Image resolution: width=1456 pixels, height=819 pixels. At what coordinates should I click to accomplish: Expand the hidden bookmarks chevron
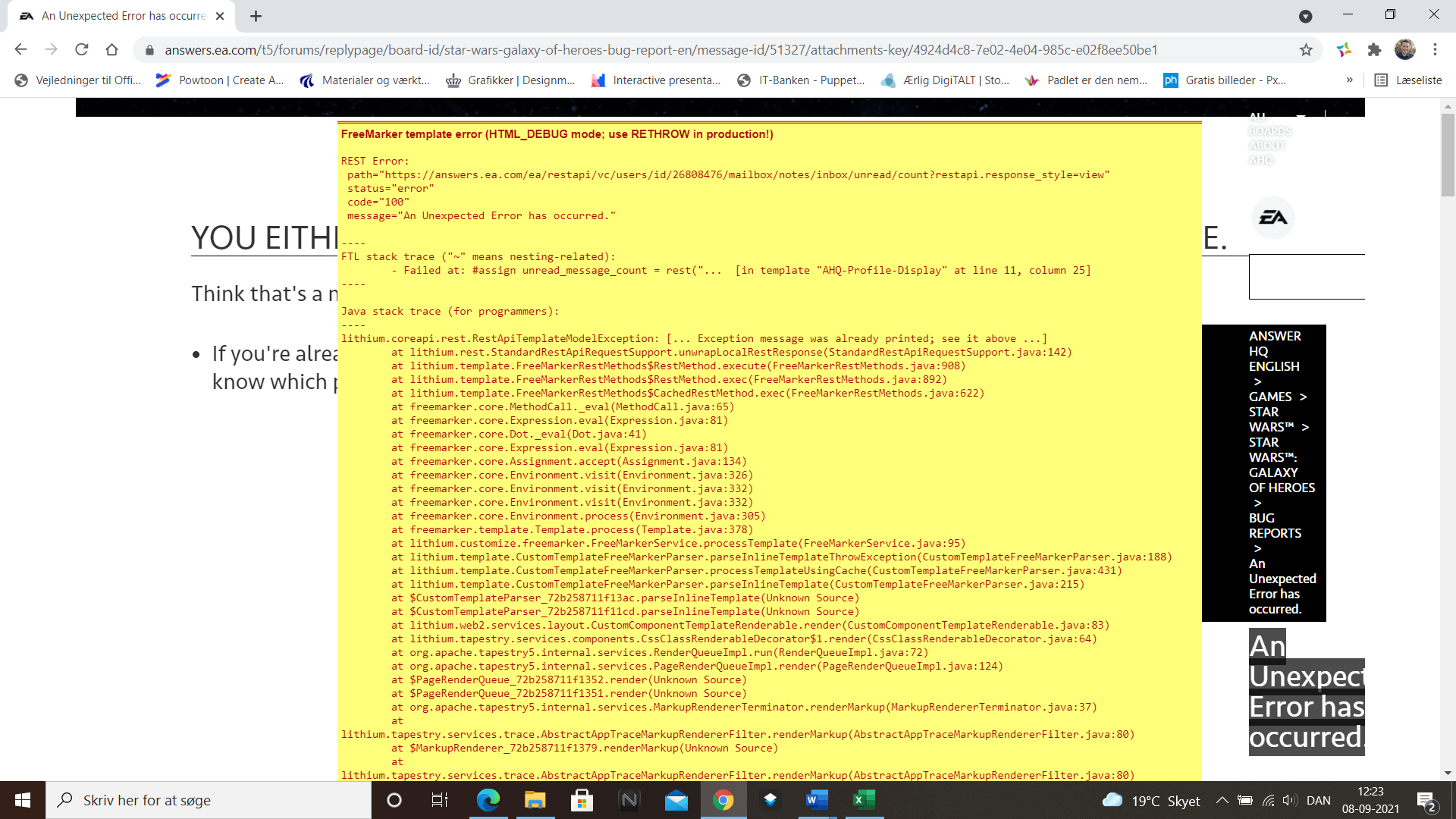1349,80
